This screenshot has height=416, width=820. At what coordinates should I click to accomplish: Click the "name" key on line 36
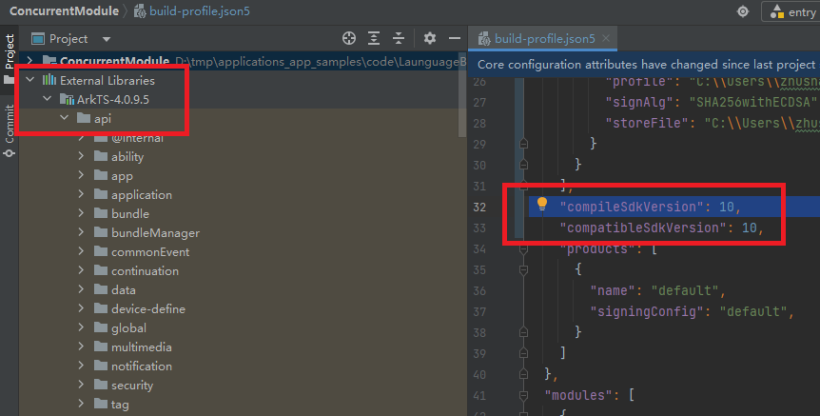pyautogui.click(x=612, y=290)
